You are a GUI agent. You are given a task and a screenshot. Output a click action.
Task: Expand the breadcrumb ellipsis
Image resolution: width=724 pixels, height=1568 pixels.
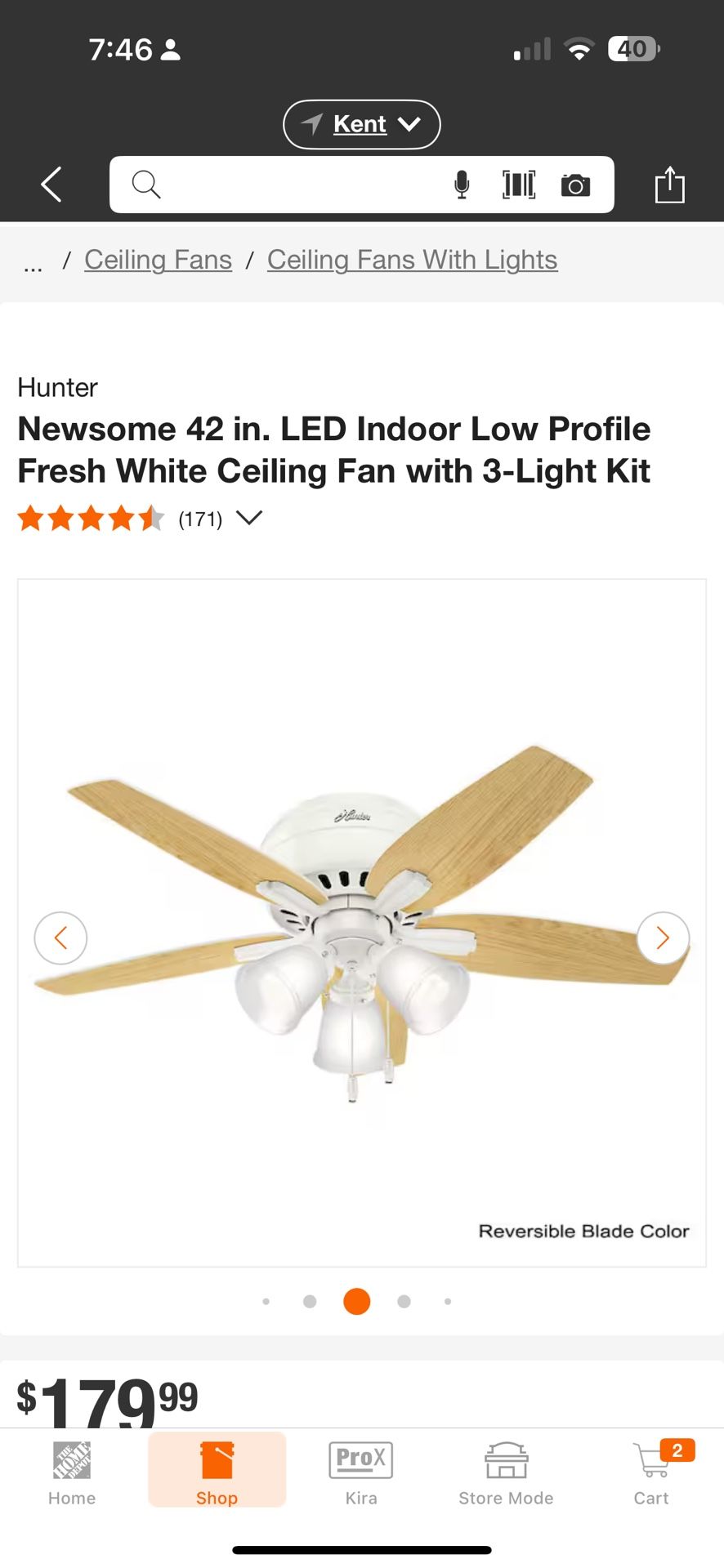click(33, 263)
